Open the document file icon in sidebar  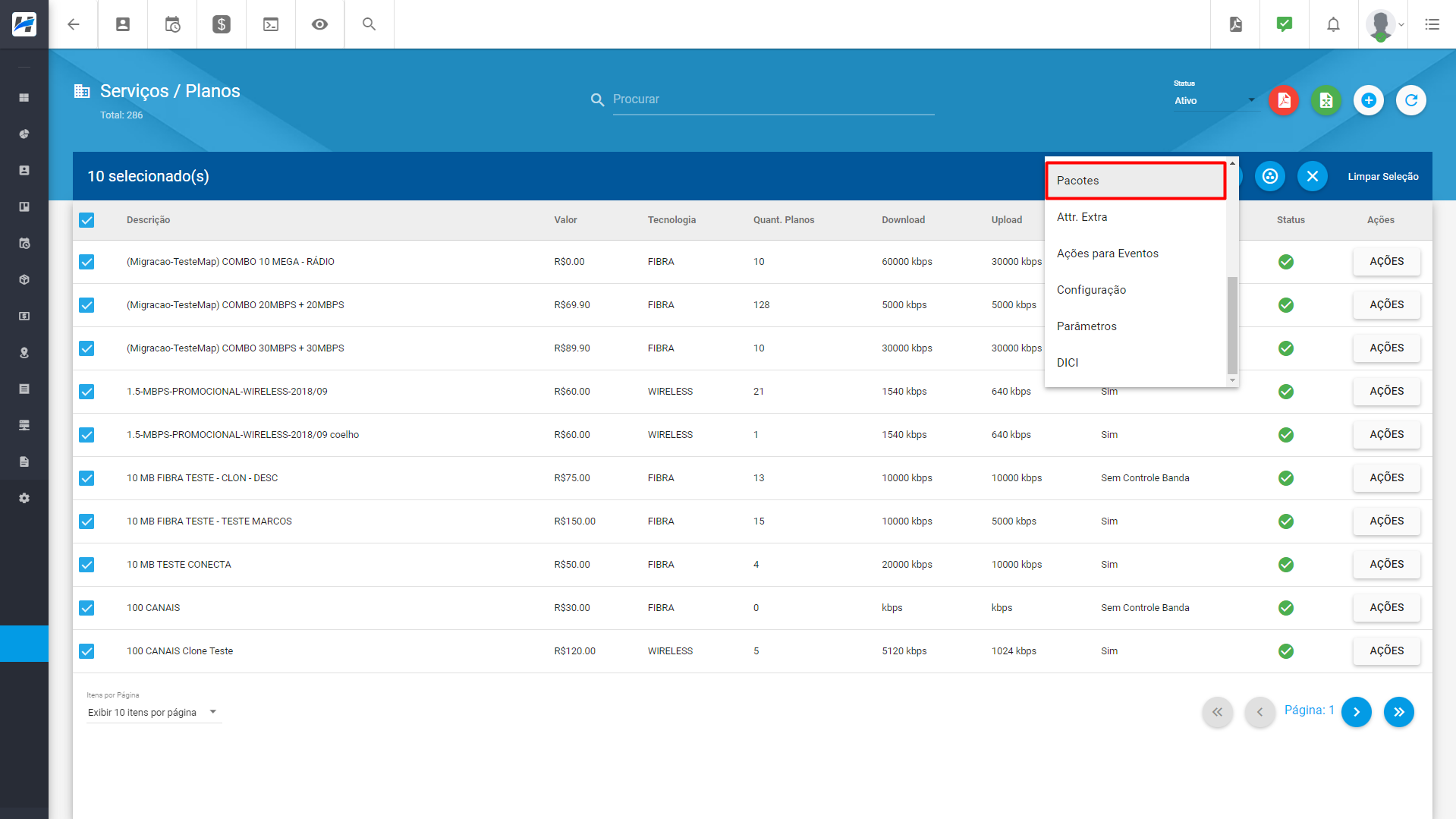(24, 462)
